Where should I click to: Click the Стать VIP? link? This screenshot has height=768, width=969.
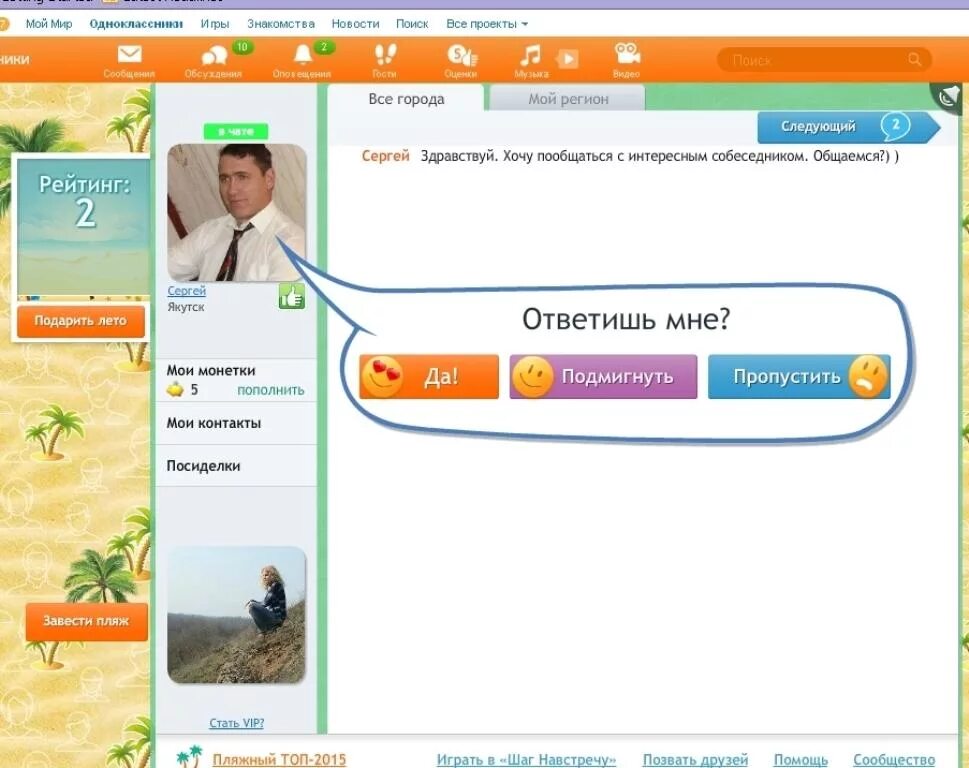pyautogui.click(x=236, y=723)
